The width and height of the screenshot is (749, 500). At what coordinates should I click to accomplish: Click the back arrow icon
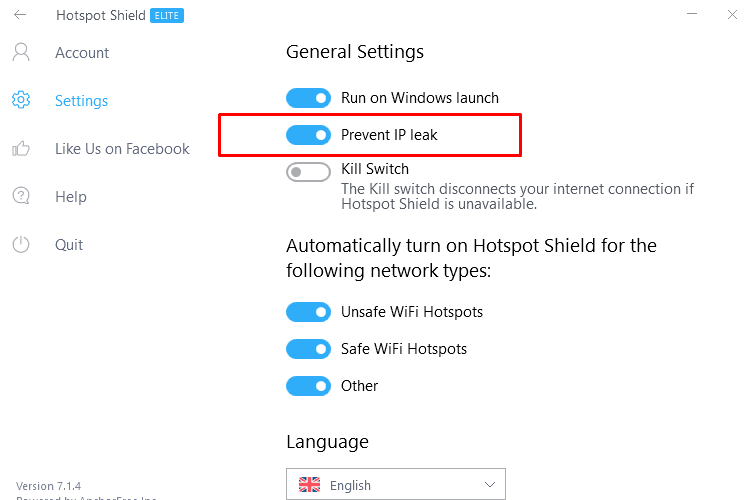coord(20,15)
